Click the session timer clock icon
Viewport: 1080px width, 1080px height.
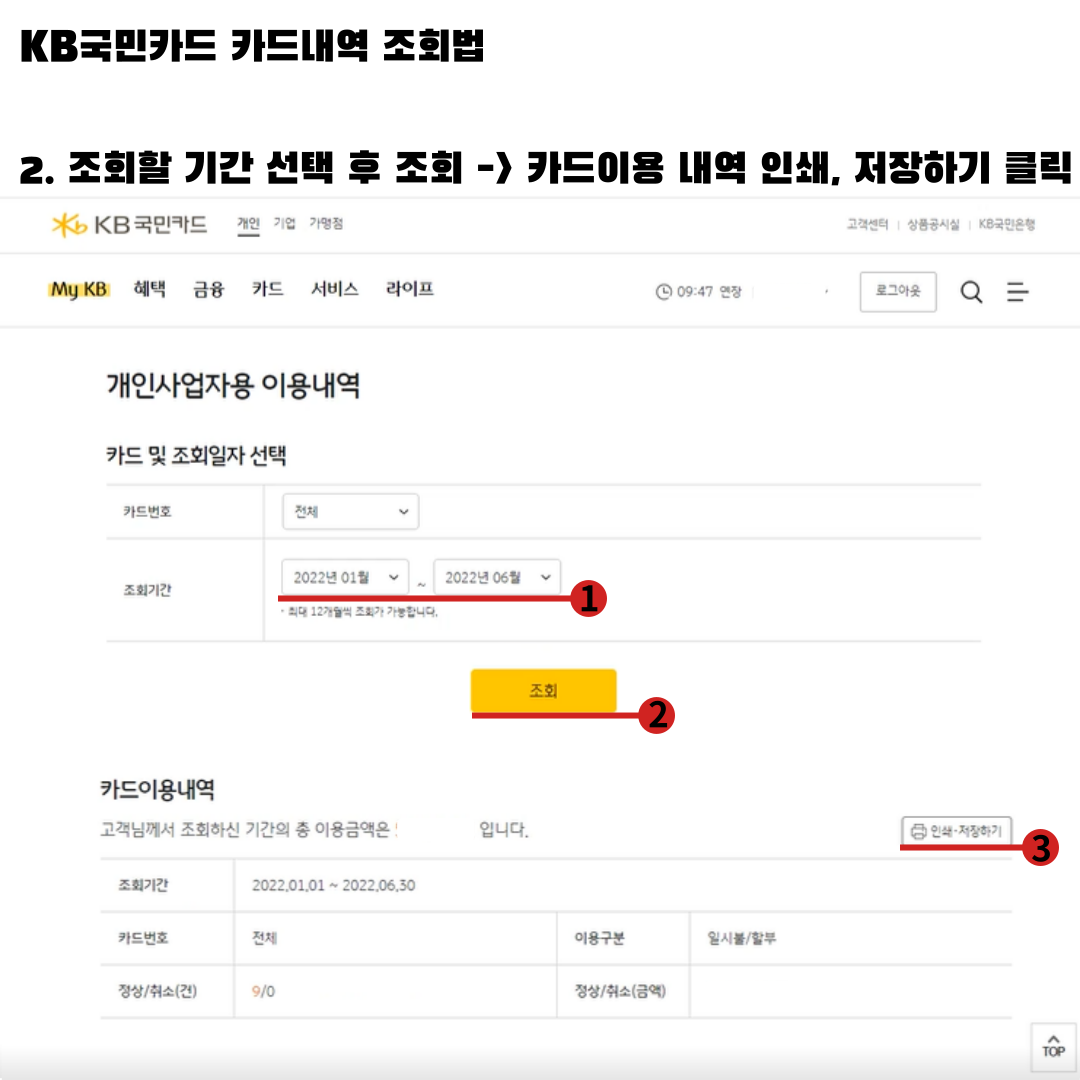coord(663,292)
